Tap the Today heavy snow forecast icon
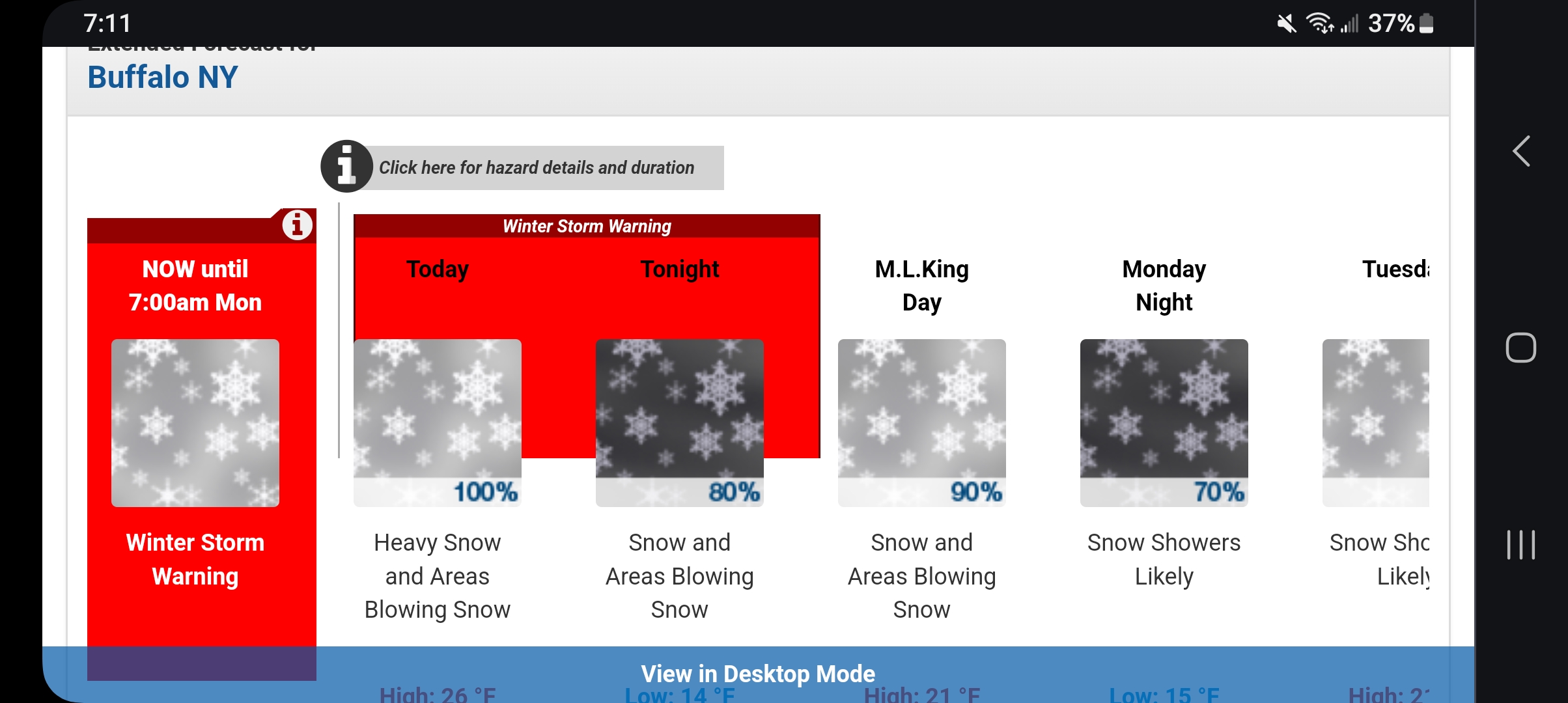The image size is (1568, 703). click(438, 423)
